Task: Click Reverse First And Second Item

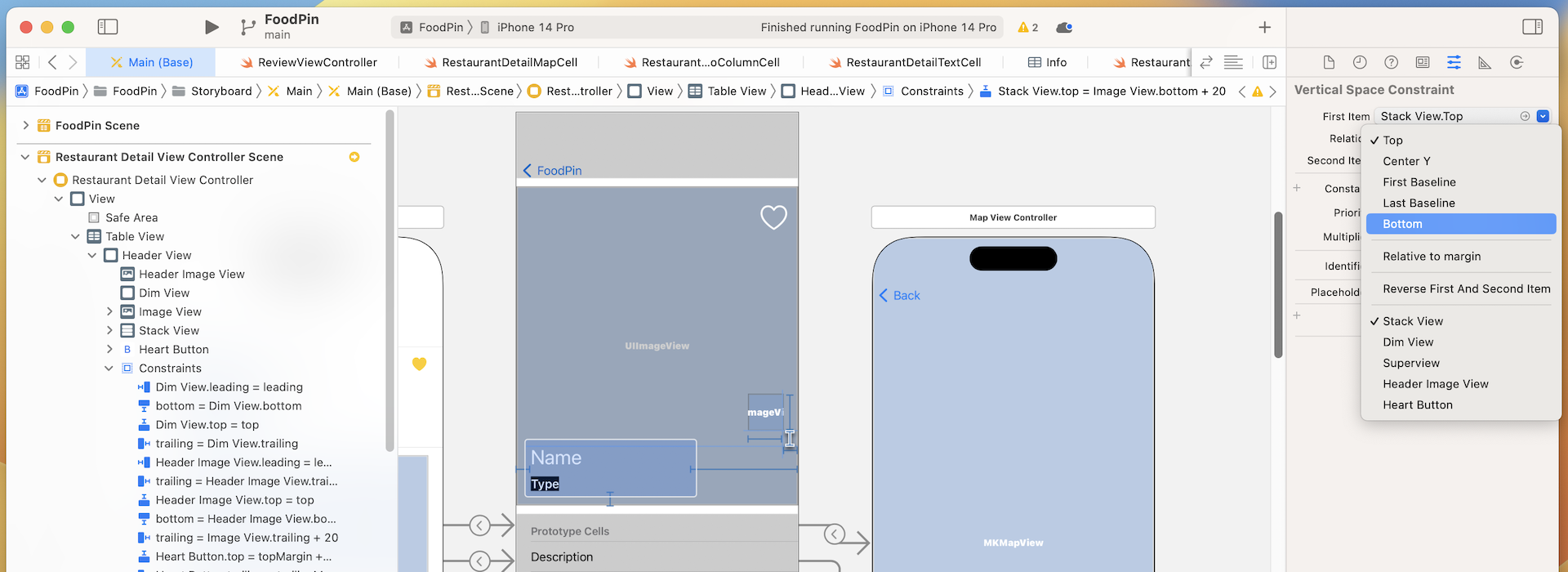Action: (x=1466, y=288)
